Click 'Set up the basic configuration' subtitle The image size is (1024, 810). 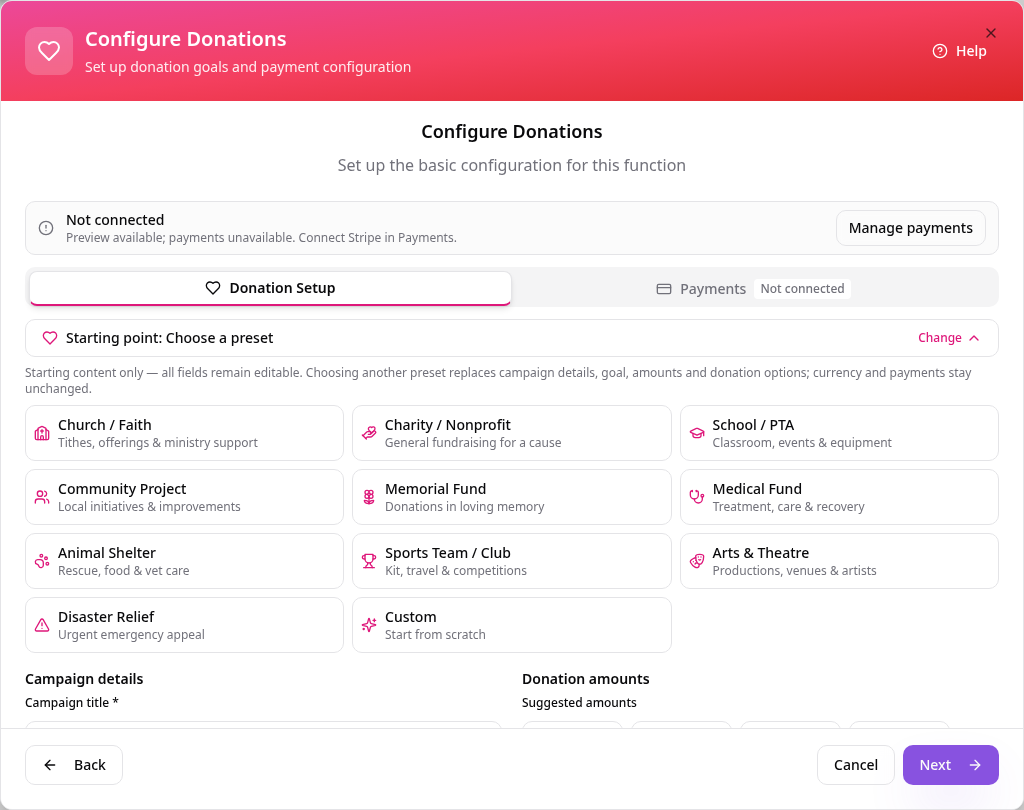point(511,165)
